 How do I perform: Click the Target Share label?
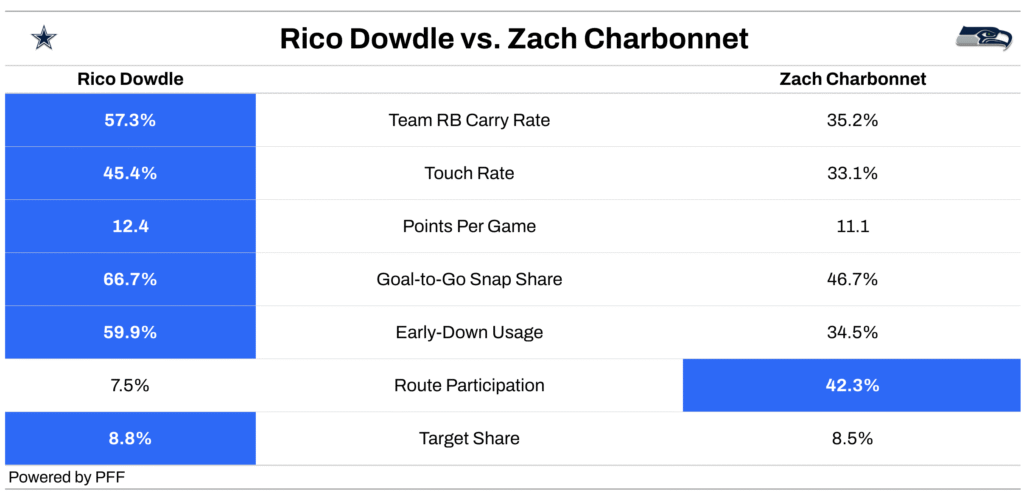coord(469,438)
